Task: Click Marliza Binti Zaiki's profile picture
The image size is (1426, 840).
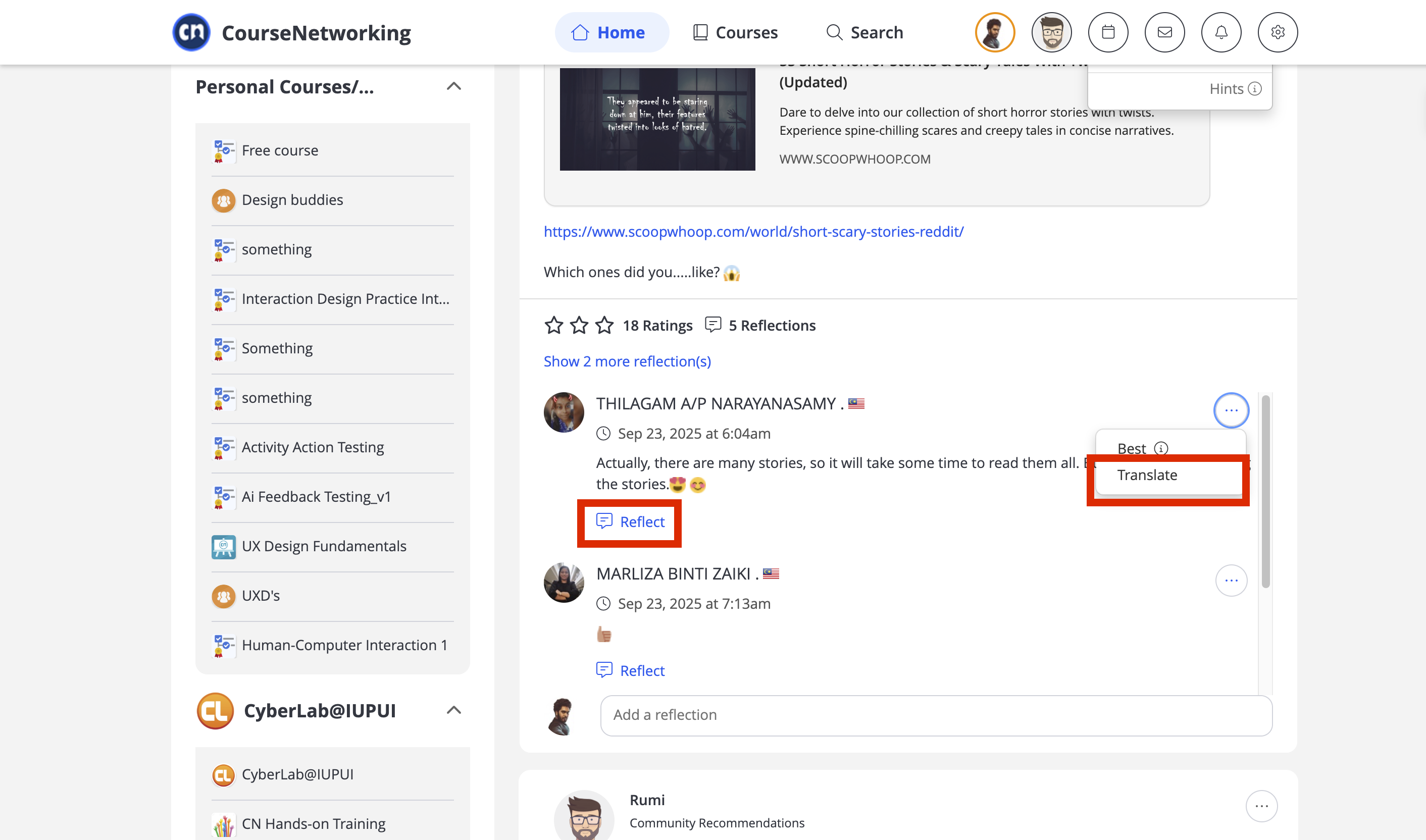Action: [x=564, y=583]
